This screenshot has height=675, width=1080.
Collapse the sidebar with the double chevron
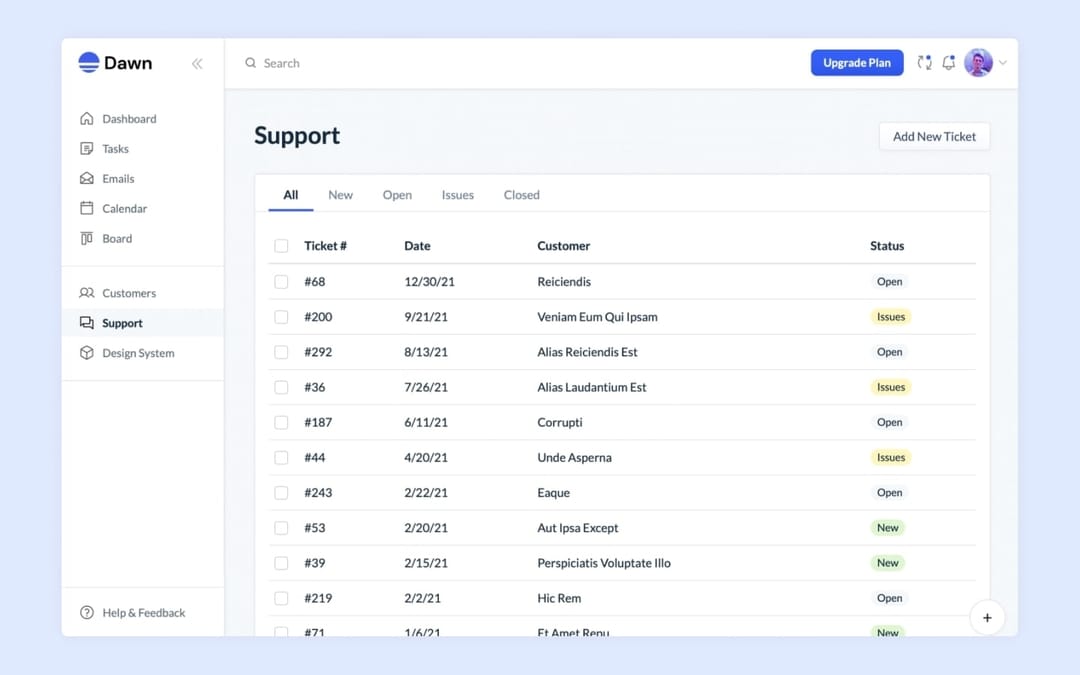(x=197, y=62)
